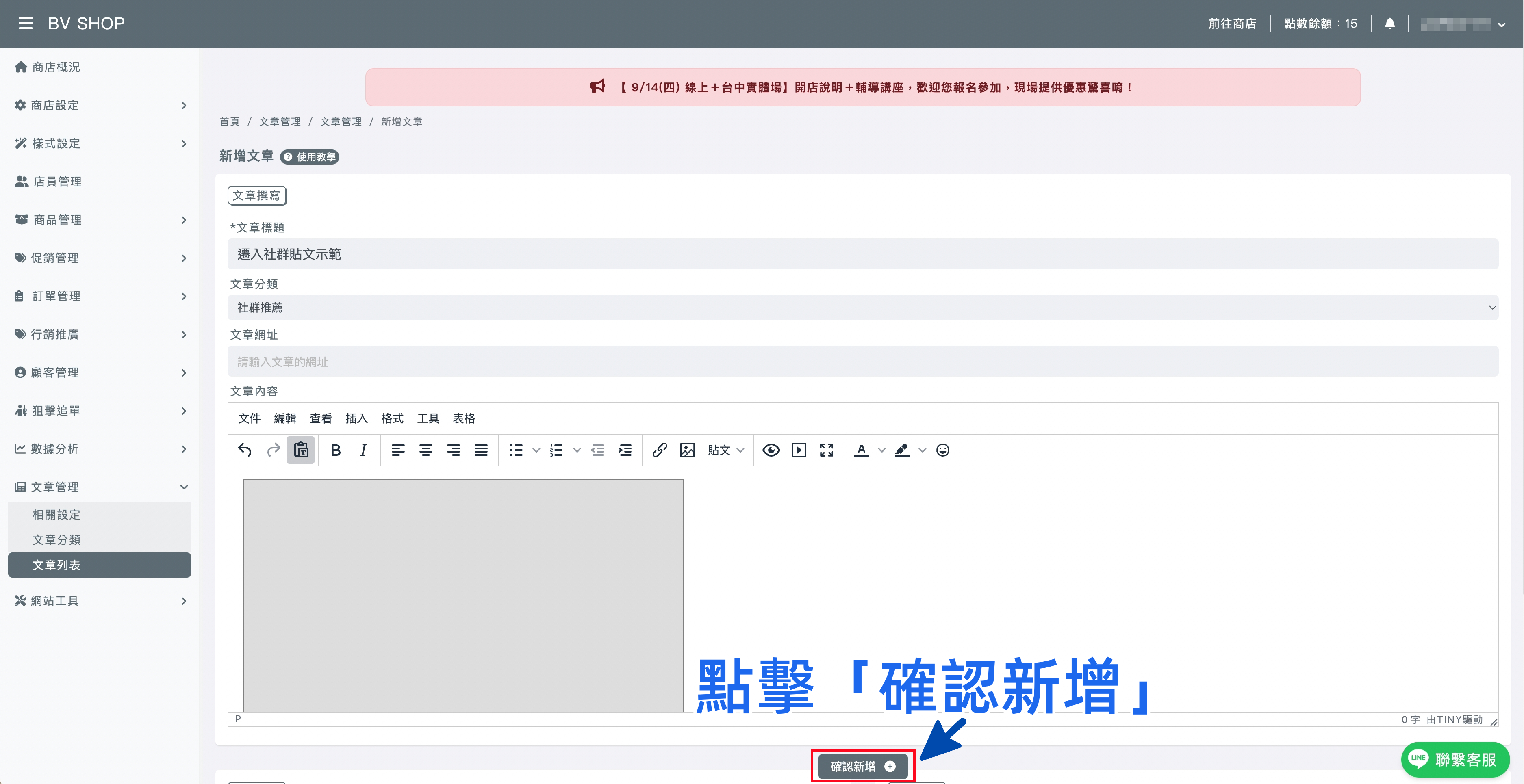The width and height of the screenshot is (1524, 784).
Task: Click the 文章標題 input field
Action: (x=862, y=254)
